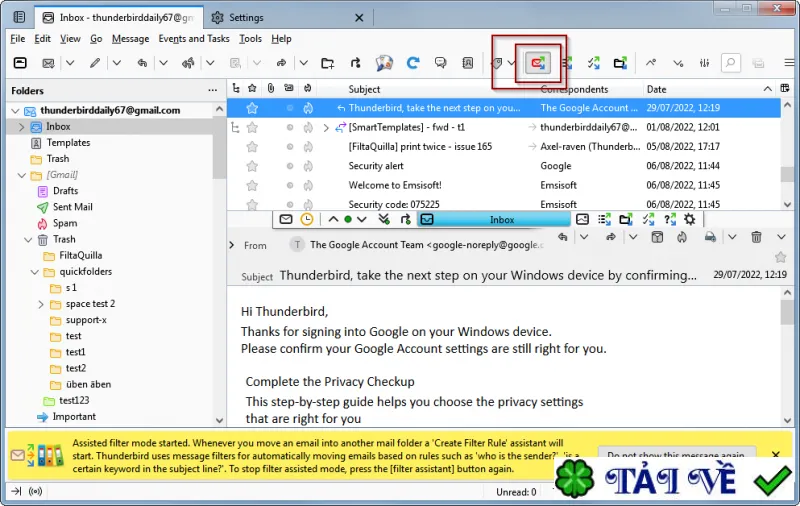Expand the space test 2 folder
This screenshot has height=506, width=800.
(41, 304)
